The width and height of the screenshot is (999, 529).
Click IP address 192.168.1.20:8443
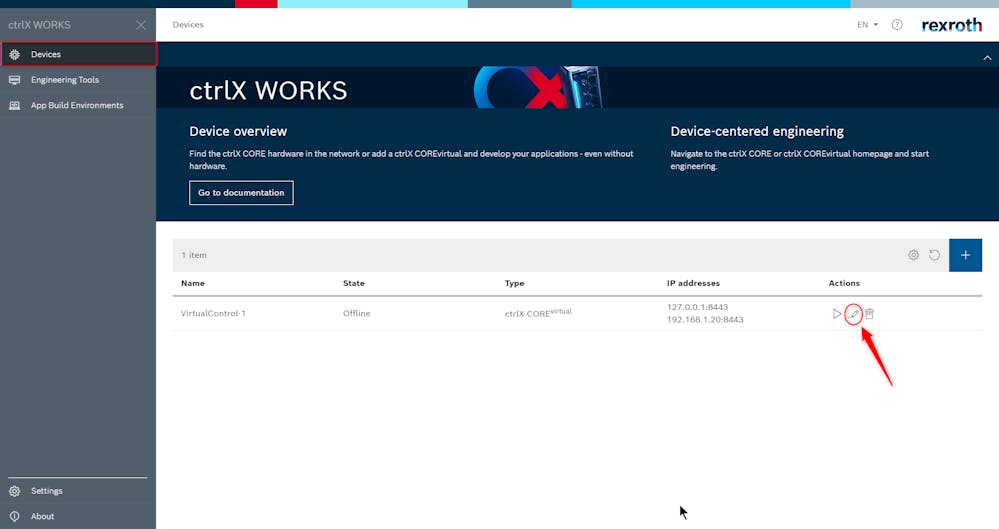[x=705, y=320]
